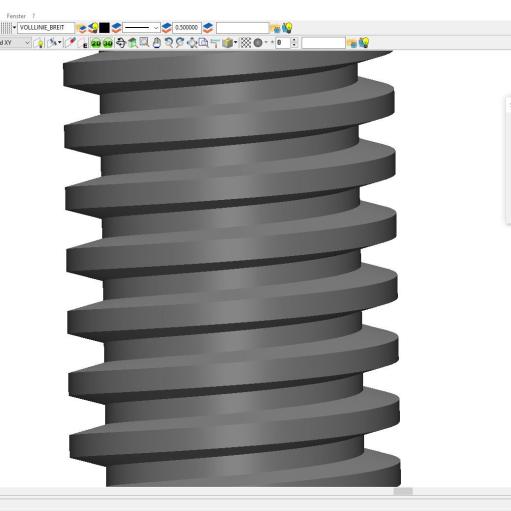Click the threaded screw 3D model

(x=232, y=268)
